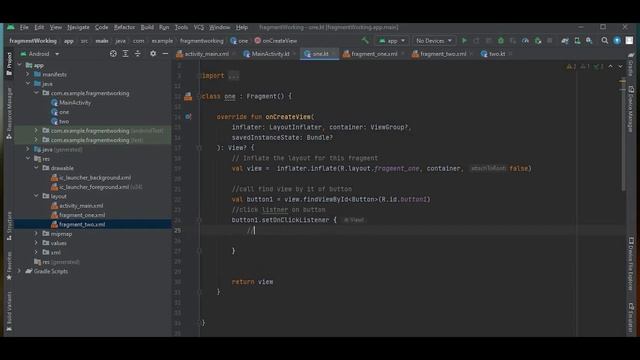Click Attach Debugger to Android Process icon
640x360 pixels.
pyautogui.click(x=538, y=40)
